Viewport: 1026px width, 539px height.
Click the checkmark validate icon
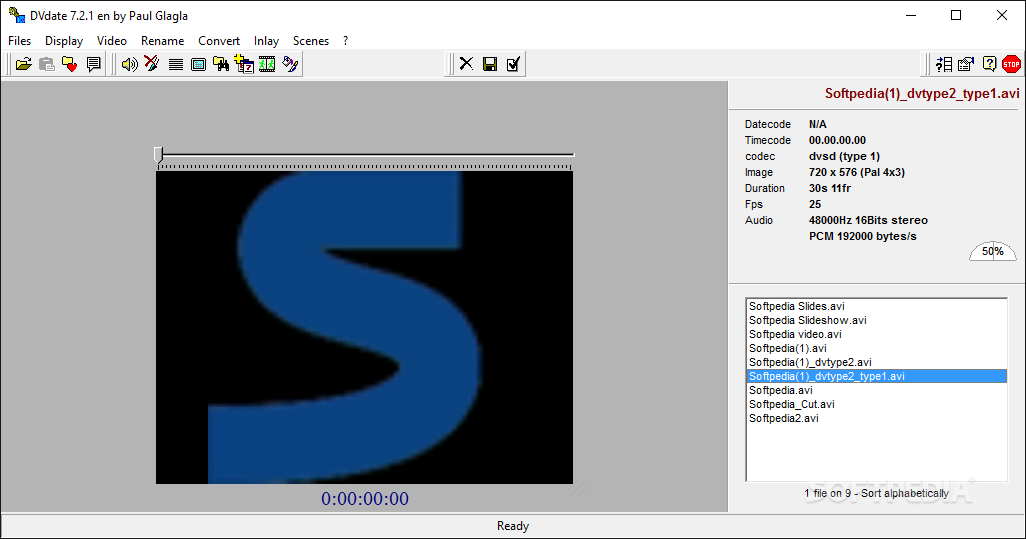click(513, 64)
